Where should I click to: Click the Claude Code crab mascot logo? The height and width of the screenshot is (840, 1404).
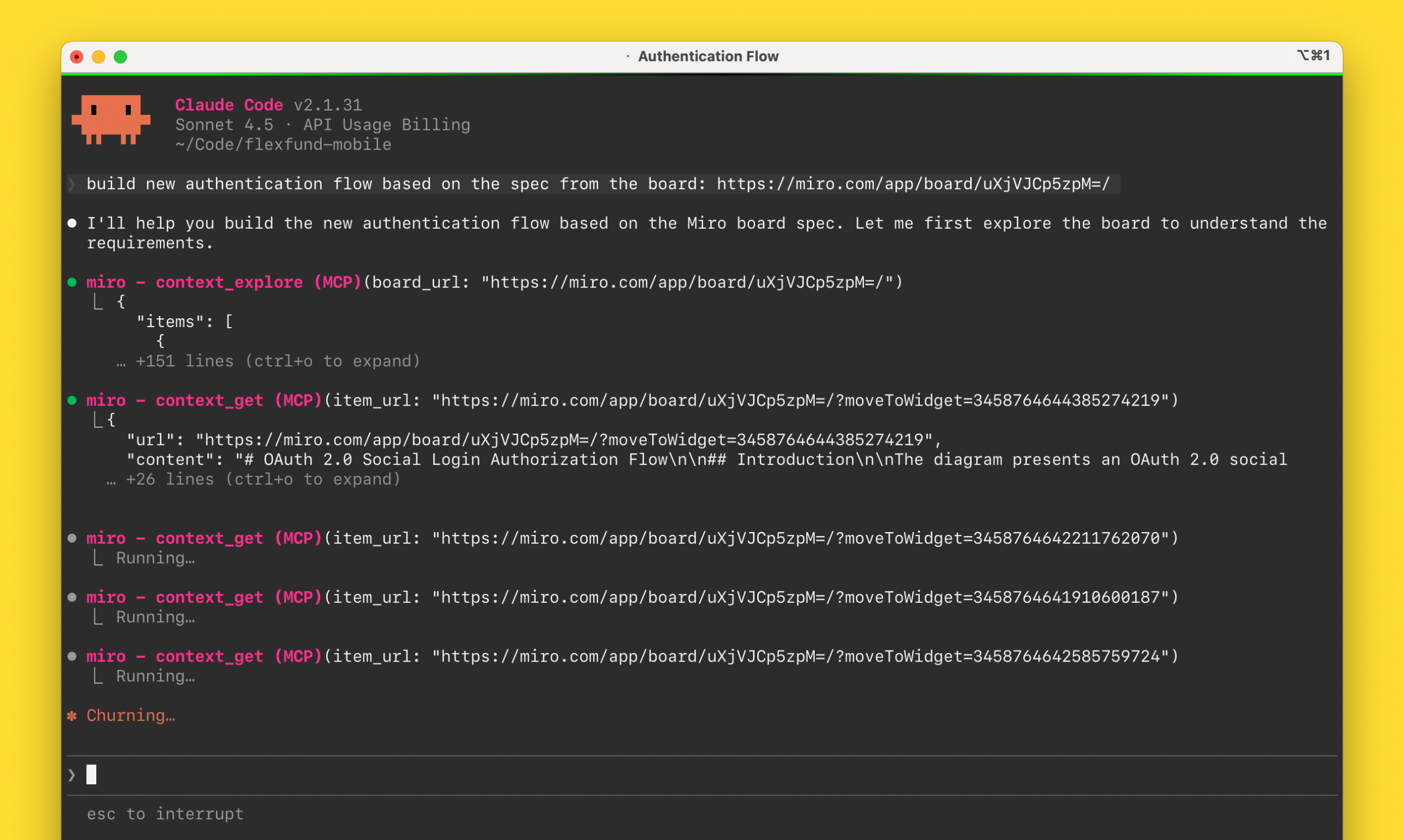coord(111,120)
